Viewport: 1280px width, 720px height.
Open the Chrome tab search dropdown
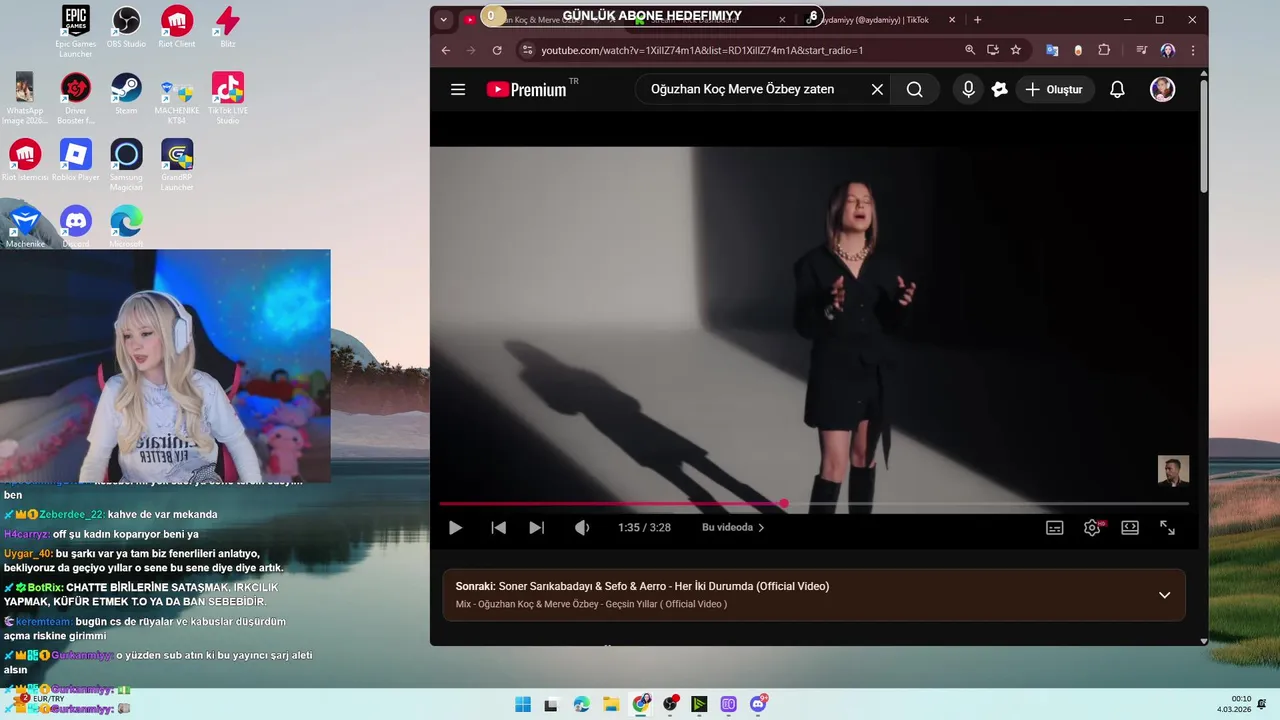coord(444,19)
